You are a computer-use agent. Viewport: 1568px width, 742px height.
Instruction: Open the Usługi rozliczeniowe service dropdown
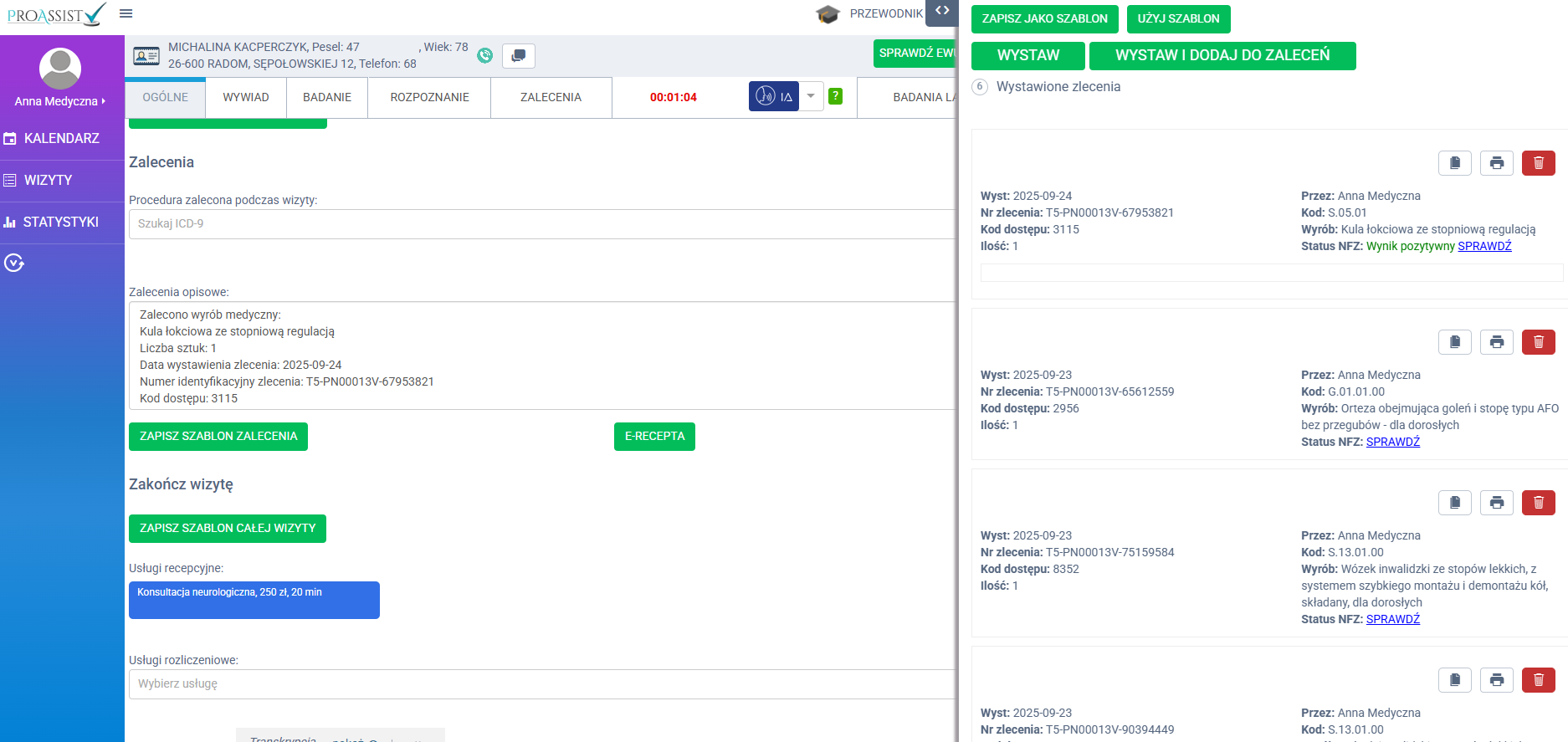(542, 683)
